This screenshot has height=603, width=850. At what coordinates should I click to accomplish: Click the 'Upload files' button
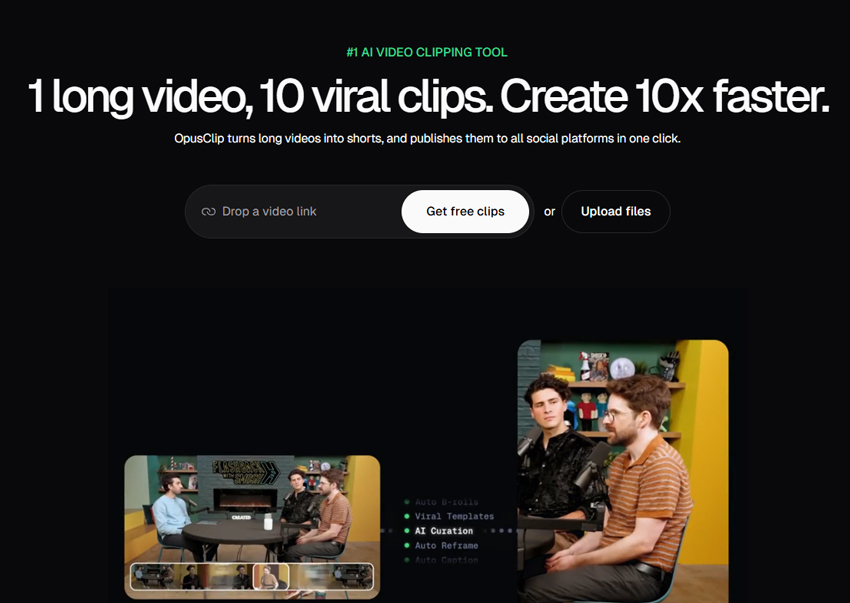(x=616, y=211)
